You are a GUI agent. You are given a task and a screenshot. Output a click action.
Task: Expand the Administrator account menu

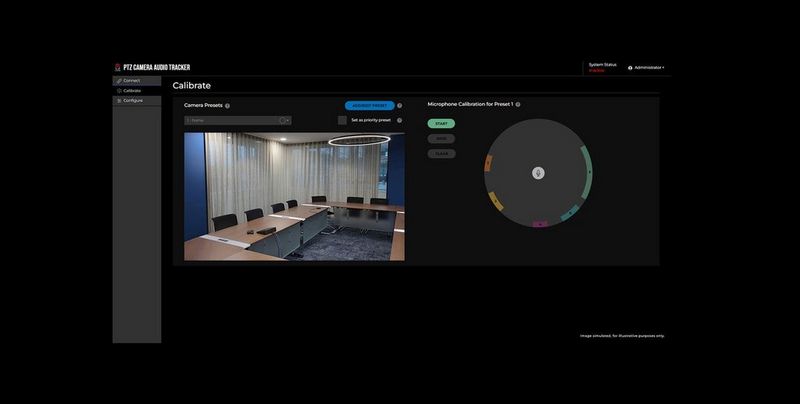tap(646, 68)
